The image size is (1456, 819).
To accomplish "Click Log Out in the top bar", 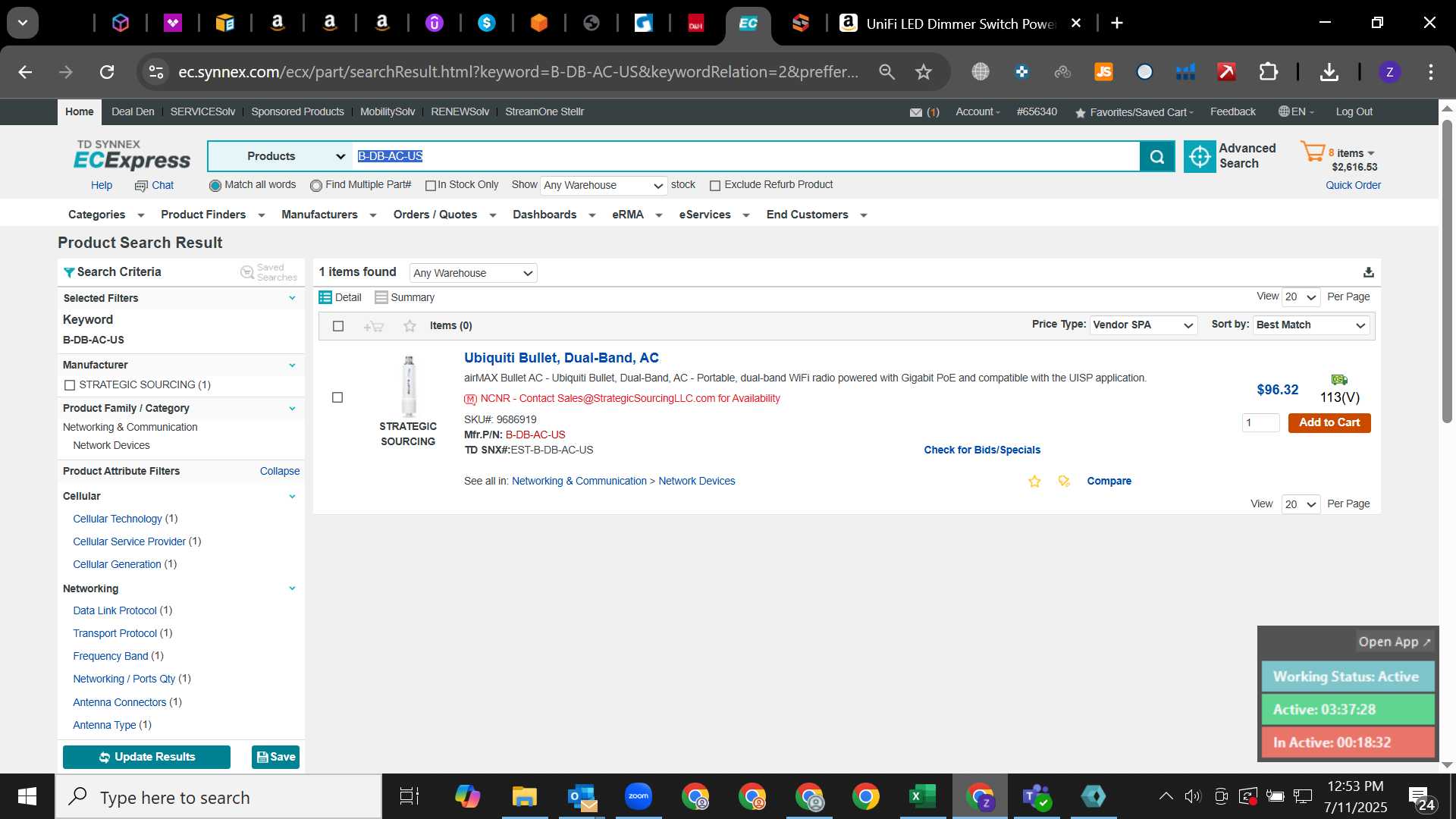I will click(1354, 112).
